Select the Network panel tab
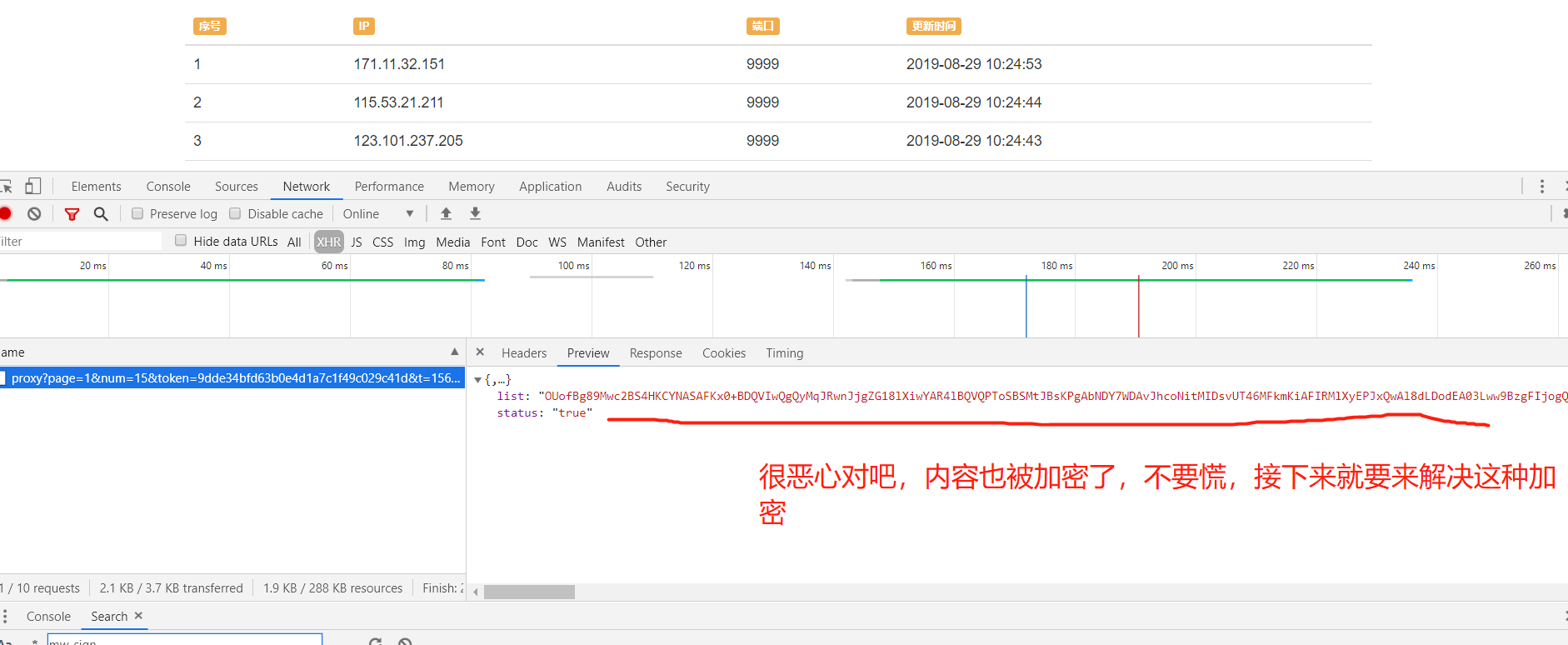Screen dimensions: 1568x645 [306, 187]
